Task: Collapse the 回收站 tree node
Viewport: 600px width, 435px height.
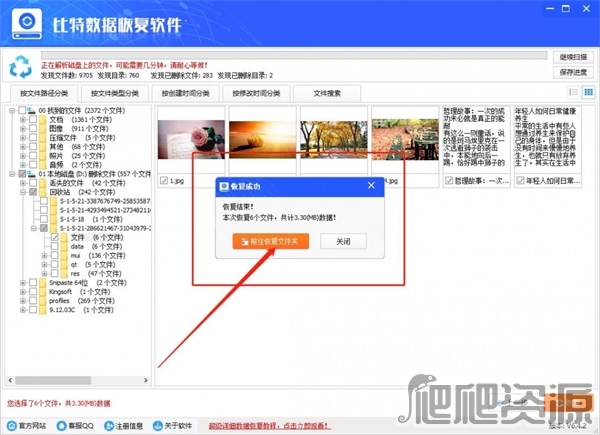Action: [23, 192]
